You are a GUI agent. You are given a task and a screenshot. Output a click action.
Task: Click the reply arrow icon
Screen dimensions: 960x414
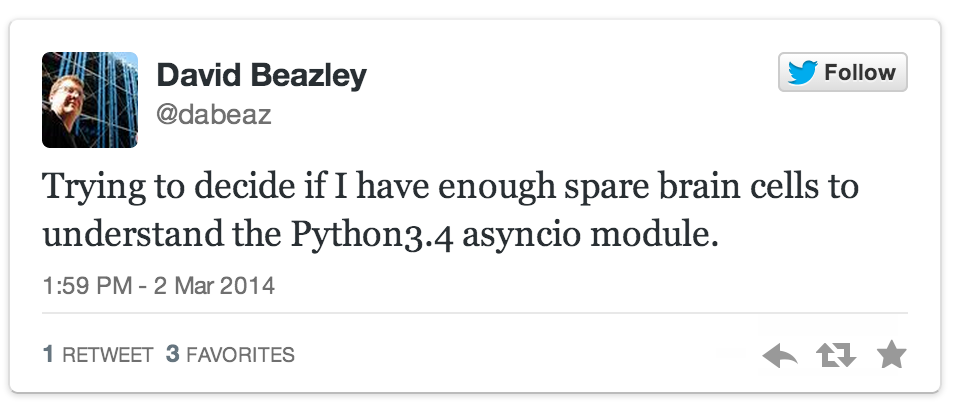coord(779,356)
